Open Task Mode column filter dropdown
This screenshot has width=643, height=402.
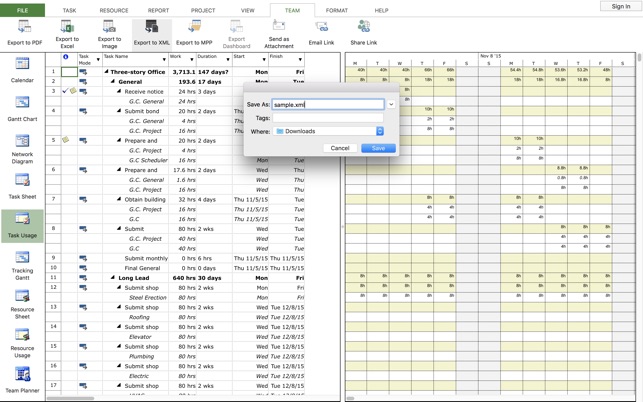coord(98,60)
